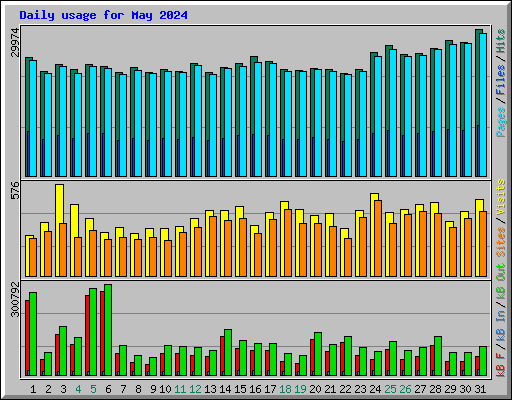Click the green kB Out bar, day 5

click(x=93, y=332)
